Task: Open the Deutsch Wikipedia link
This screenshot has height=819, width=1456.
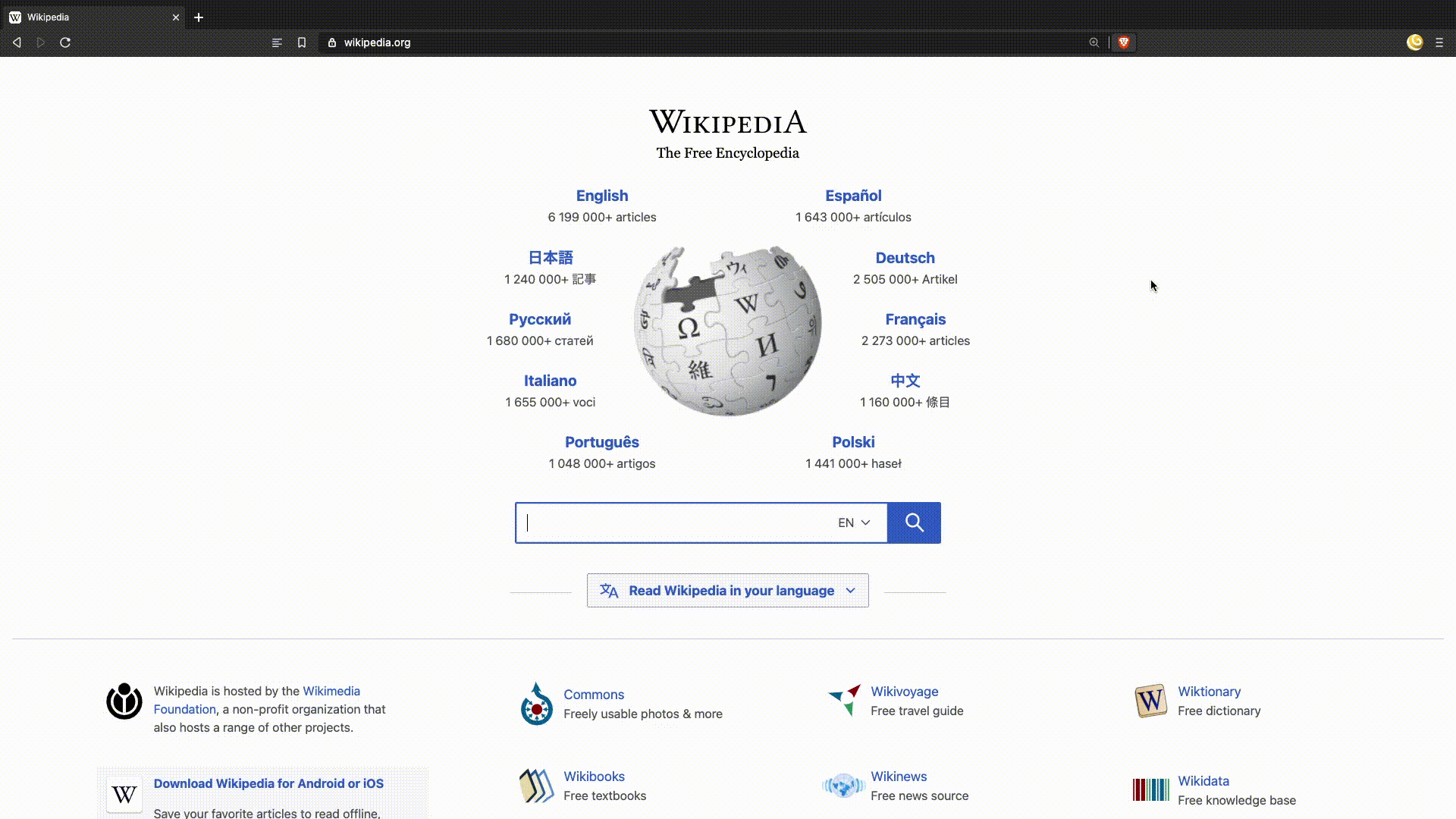Action: pos(905,258)
